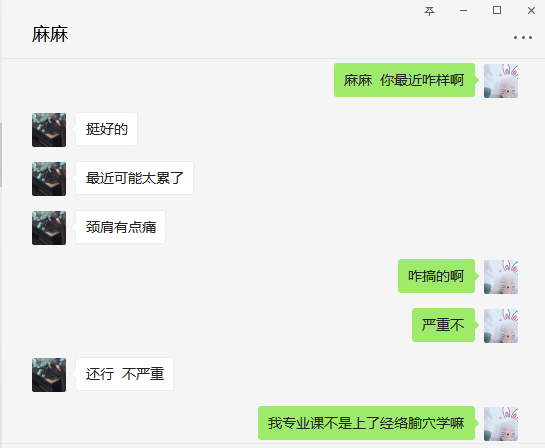The width and height of the screenshot is (545, 448).
Task: Click the 麻麻 chat title
Action: coord(50,34)
